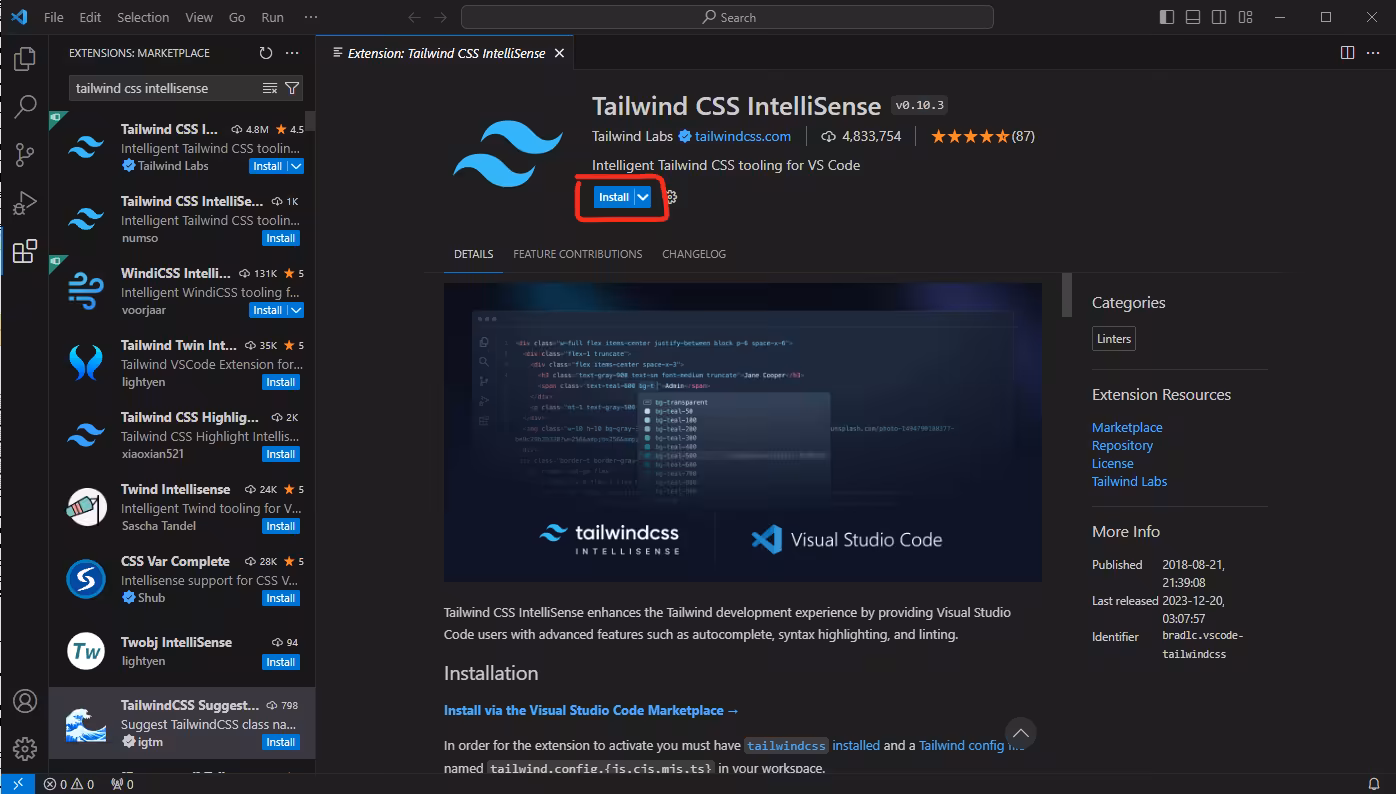The width and height of the screenshot is (1396, 794).
Task: Click the scroll-to-top arrow button
Action: coord(1020,731)
